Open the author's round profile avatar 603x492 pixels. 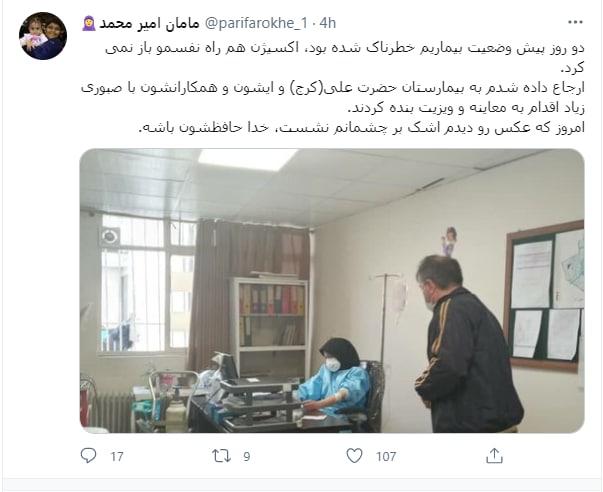click(43, 36)
